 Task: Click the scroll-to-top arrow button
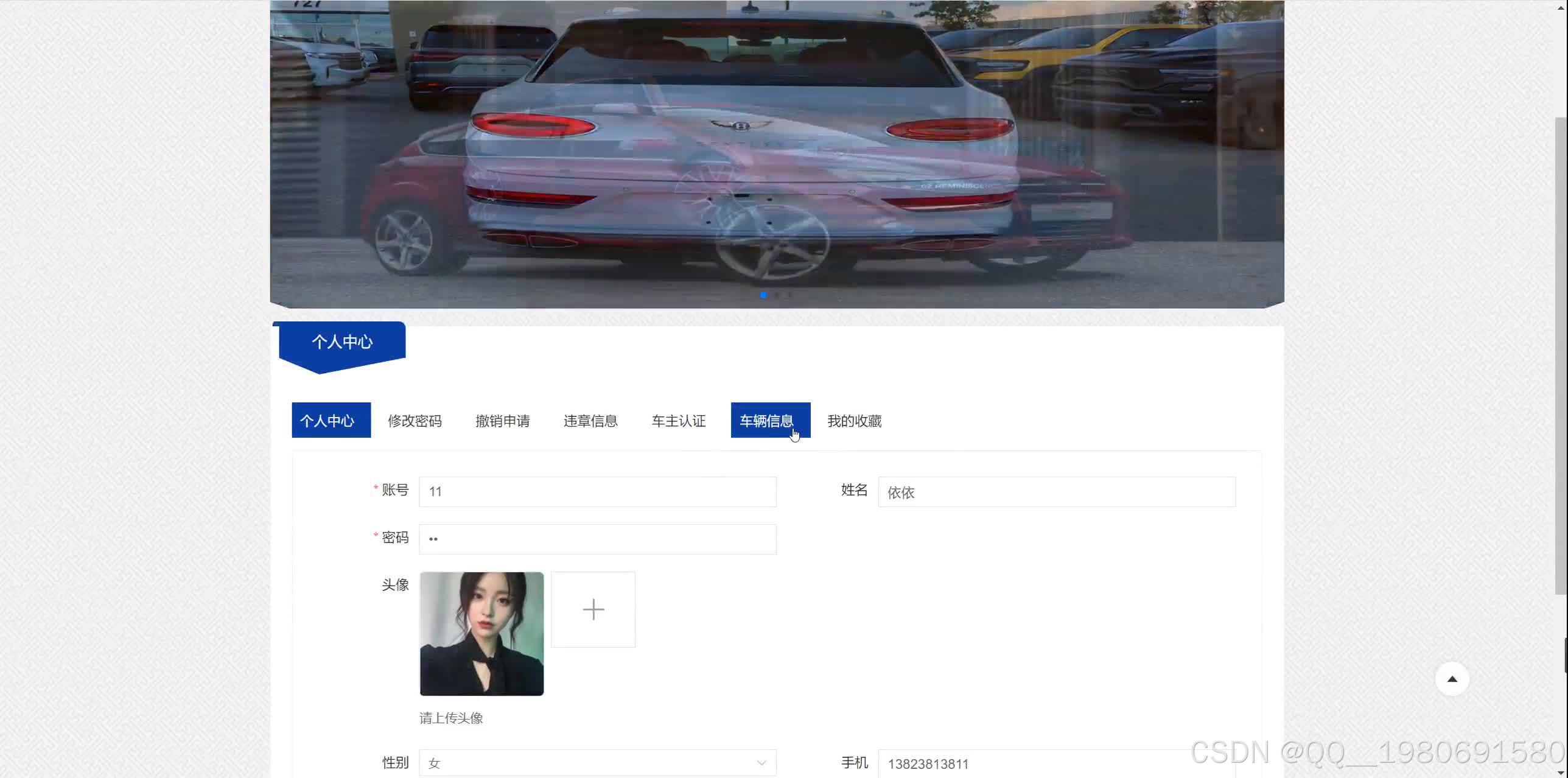pyautogui.click(x=1453, y=679)
